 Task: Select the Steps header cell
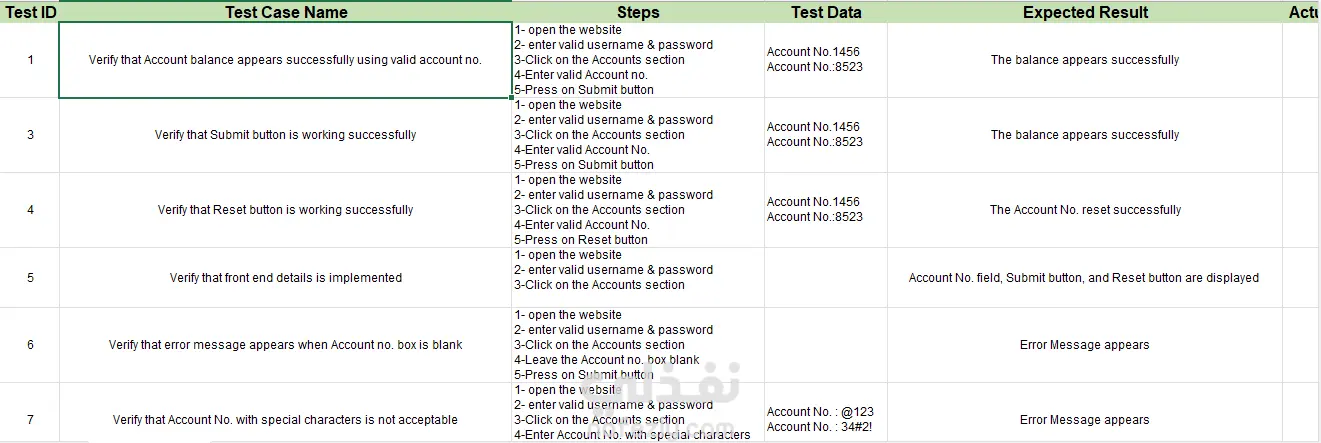click(638, 12)
